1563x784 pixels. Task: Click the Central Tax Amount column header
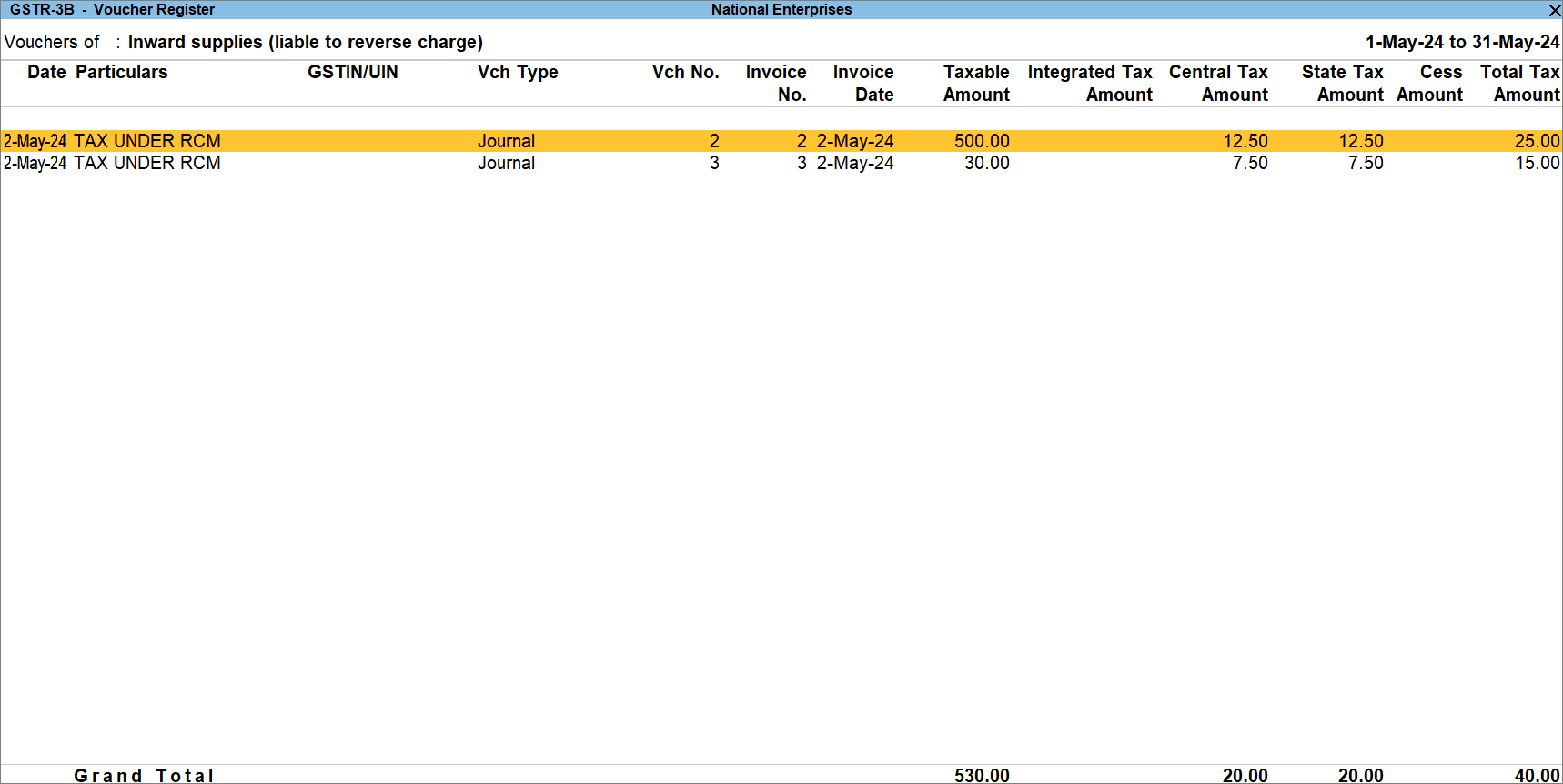(1217, 83)
